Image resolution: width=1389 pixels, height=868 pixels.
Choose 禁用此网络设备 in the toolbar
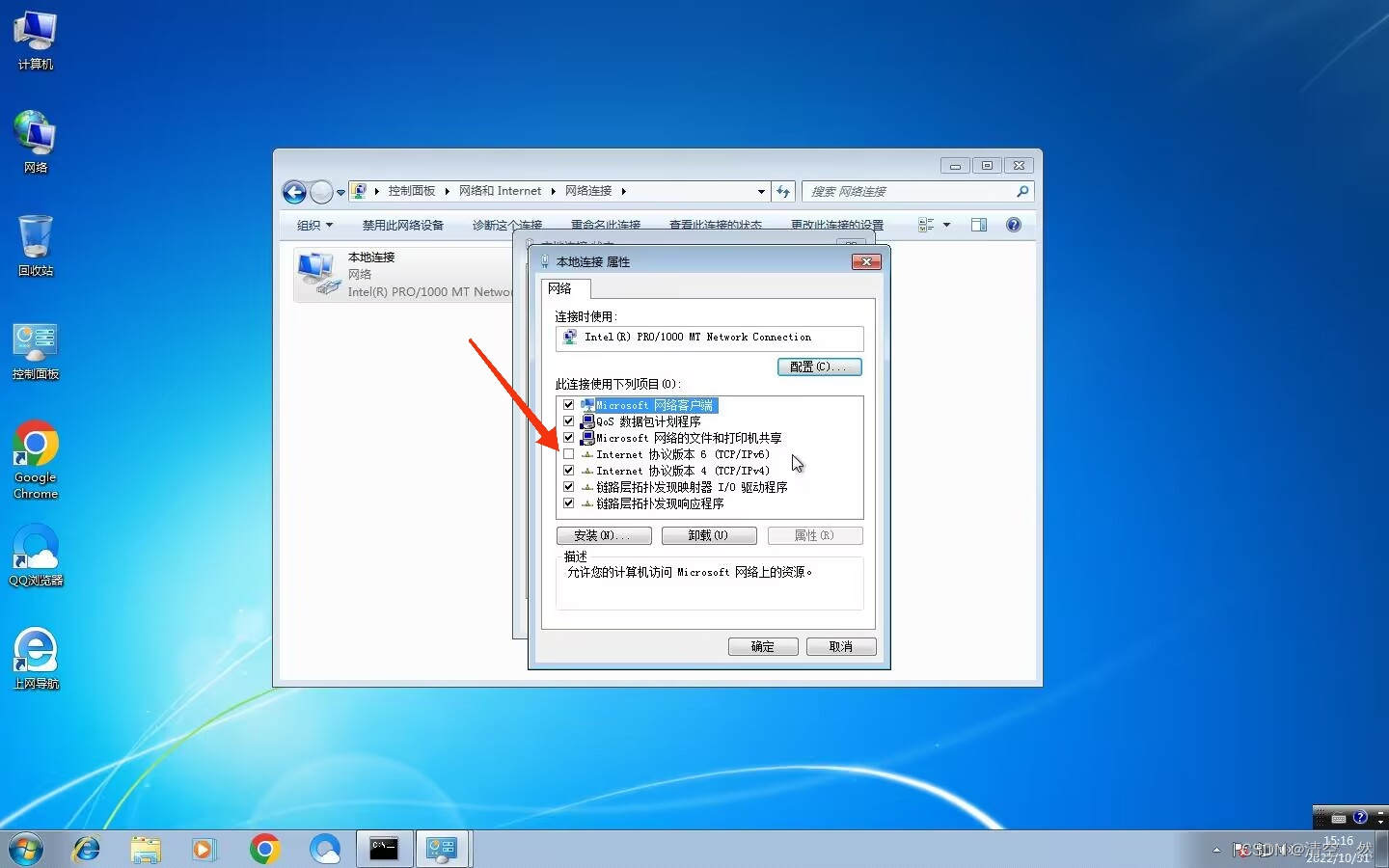tap(403, 225)
